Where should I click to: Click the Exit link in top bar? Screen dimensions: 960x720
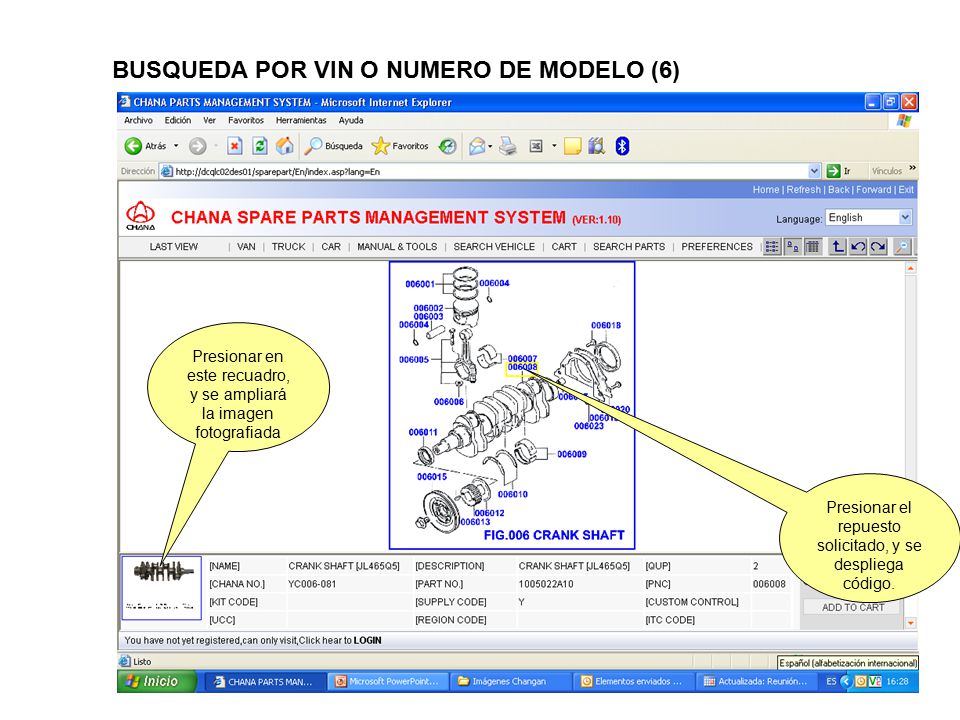coord(906,190)
